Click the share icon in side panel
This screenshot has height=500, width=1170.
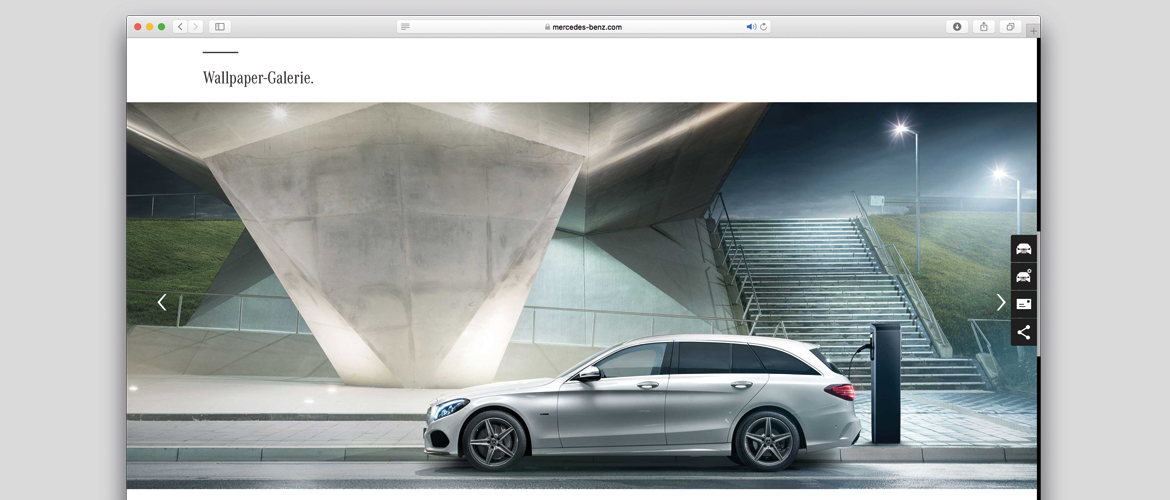pyautogui.click(x=1024, y=332)
